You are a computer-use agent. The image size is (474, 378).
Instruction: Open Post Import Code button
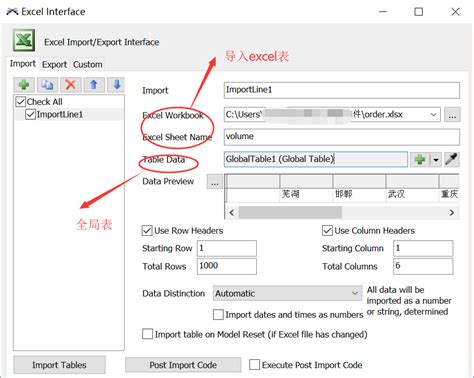click(x=183, y=365)
